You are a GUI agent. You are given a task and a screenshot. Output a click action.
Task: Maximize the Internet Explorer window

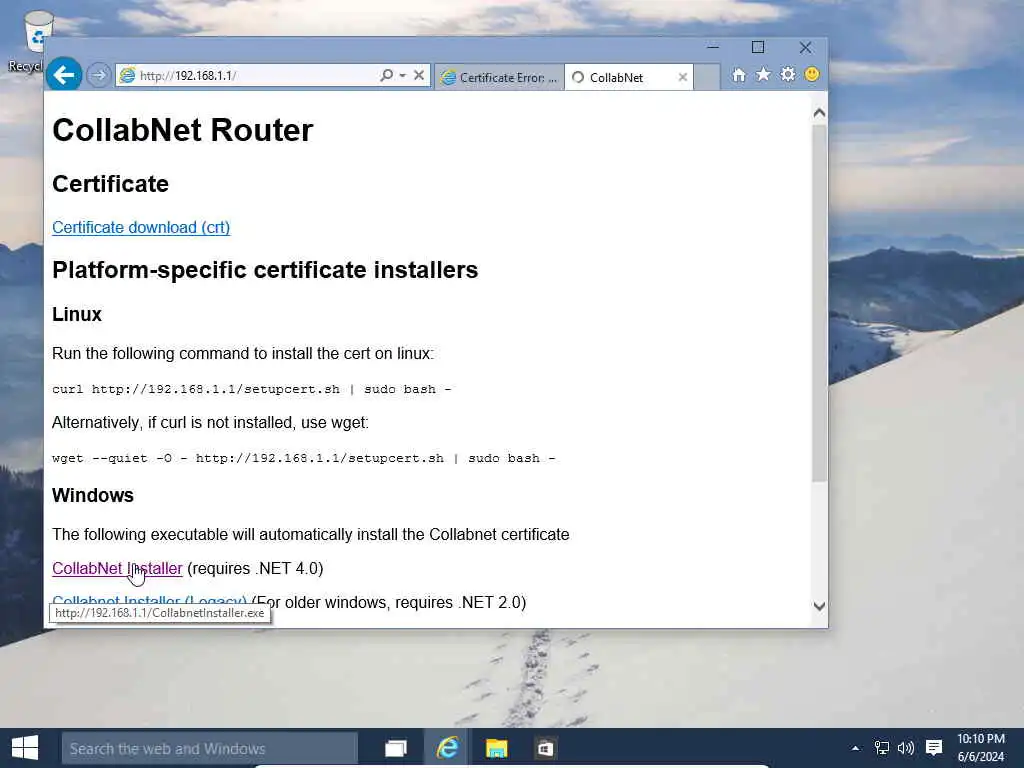pos(758,47)
